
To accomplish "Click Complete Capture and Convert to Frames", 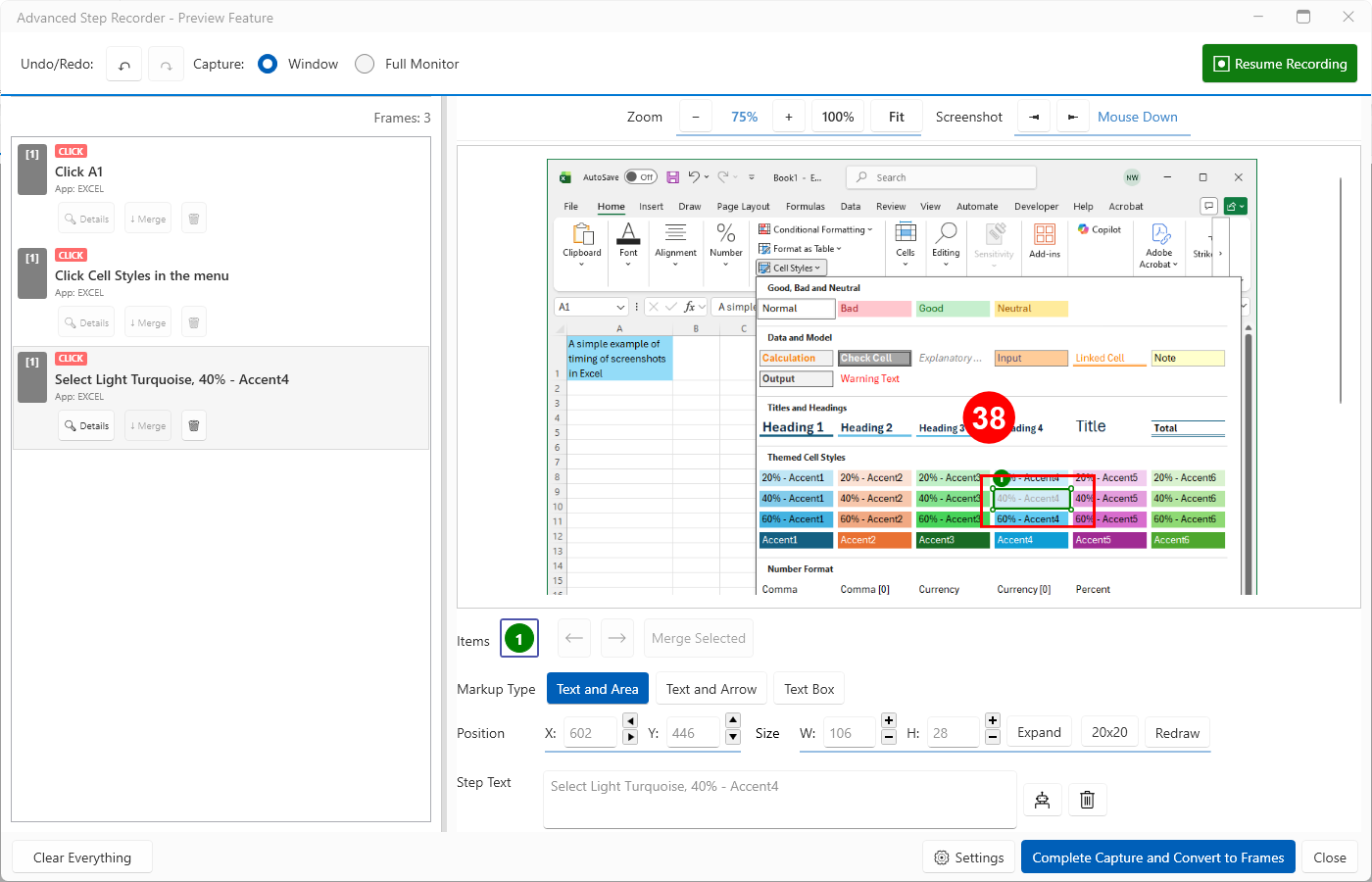I will tap(1157, 857).
